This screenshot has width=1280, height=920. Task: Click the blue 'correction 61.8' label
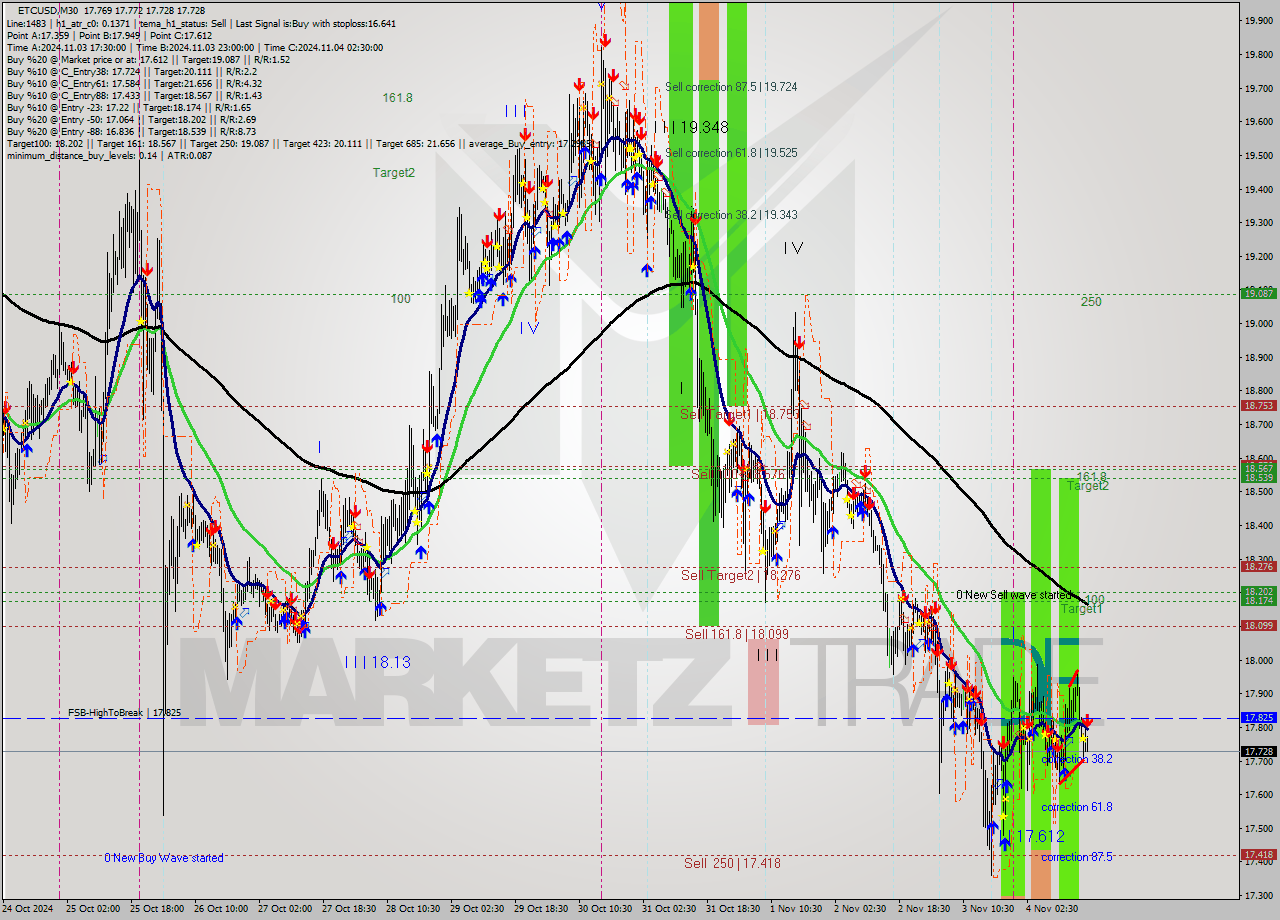(1076, 807)
